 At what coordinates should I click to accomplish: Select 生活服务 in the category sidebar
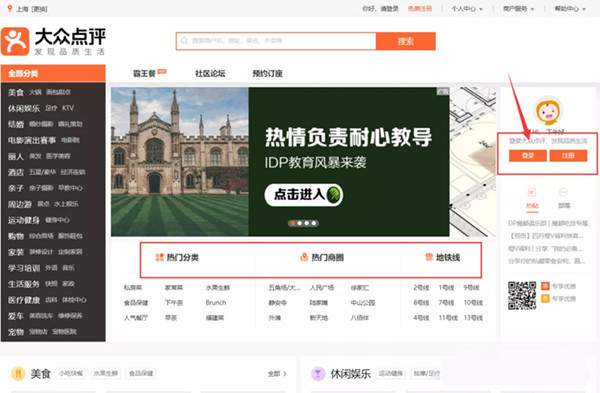click(x=24, y=284)
